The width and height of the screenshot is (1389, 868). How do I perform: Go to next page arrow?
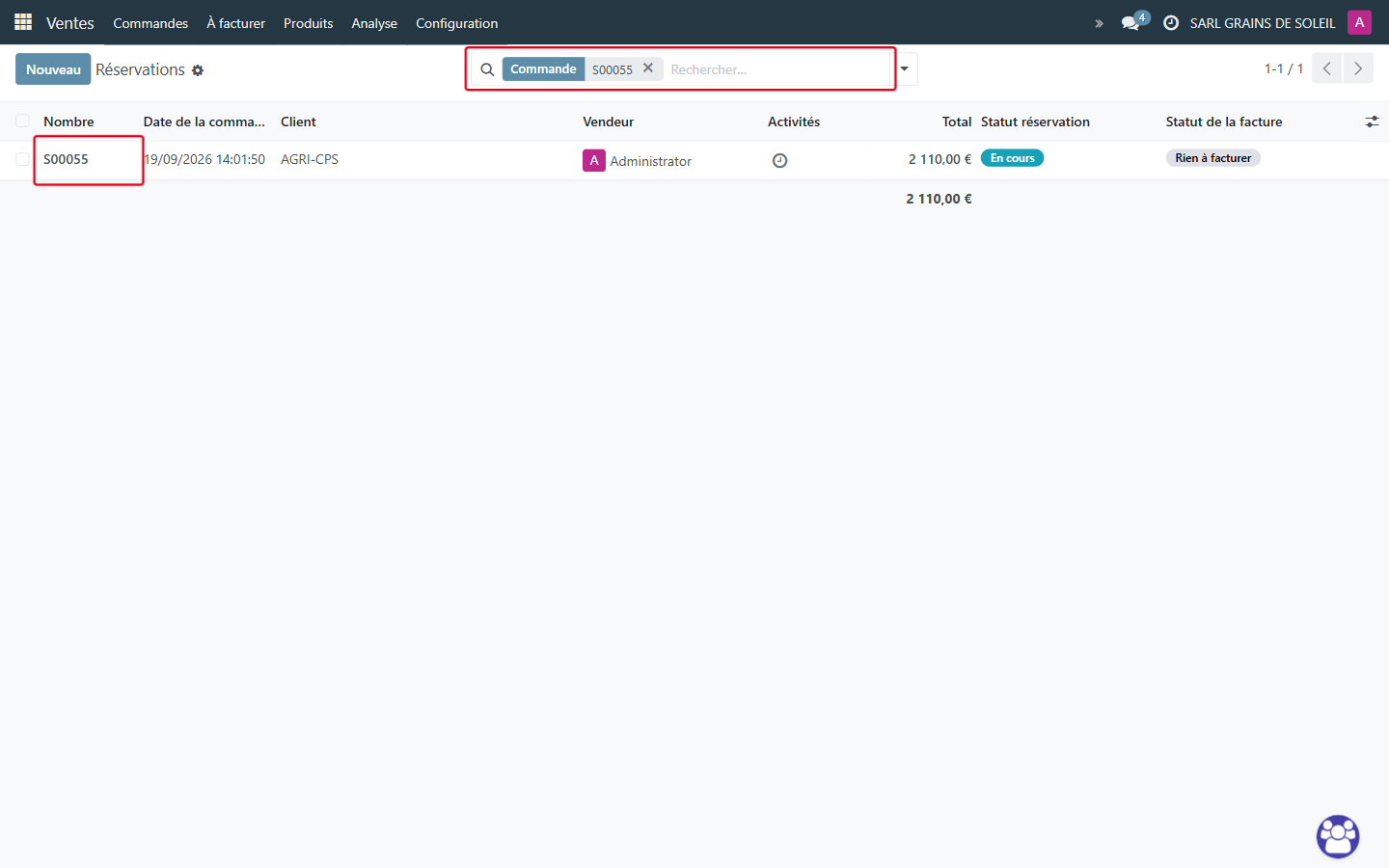click(x=1358, y=68)
